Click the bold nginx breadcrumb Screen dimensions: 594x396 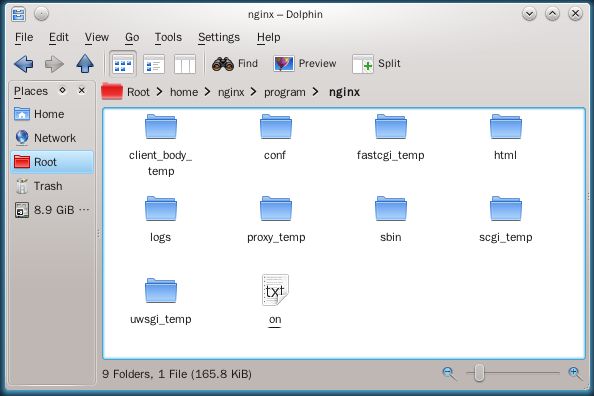tap(344, 92)
